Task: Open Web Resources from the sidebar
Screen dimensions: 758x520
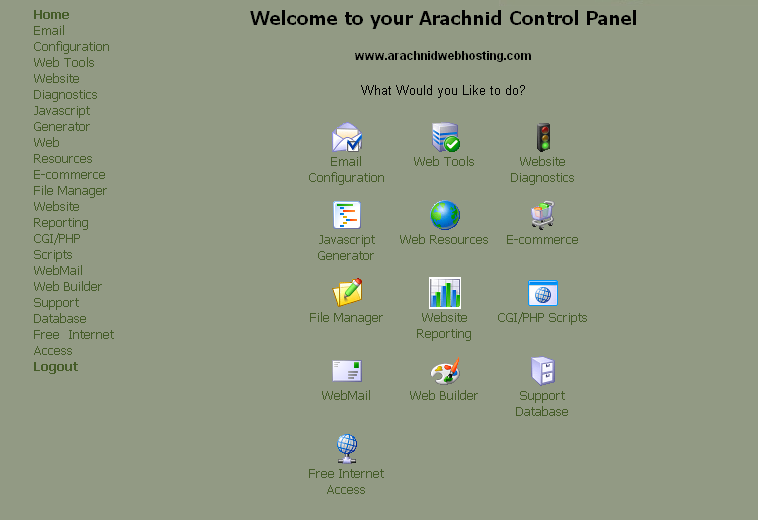Action: click(x=63, y=150)
